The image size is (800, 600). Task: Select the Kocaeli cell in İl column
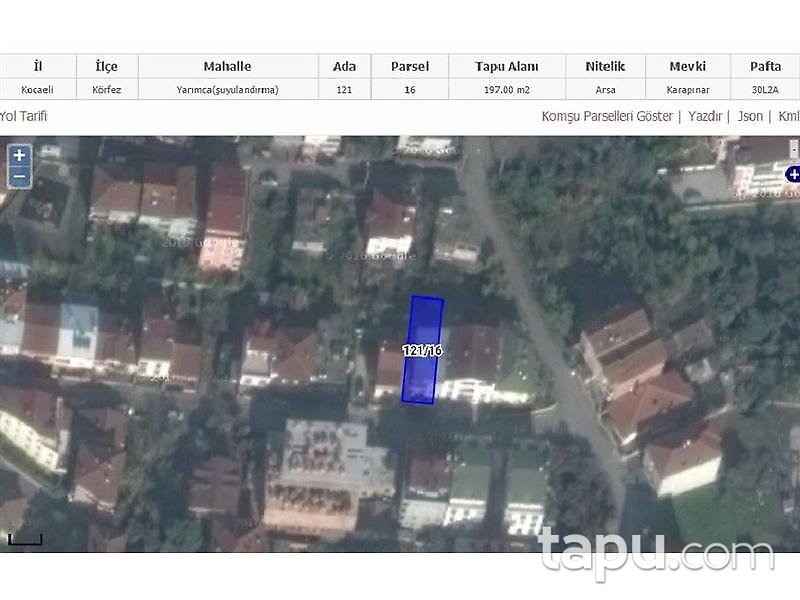point(37,90)
